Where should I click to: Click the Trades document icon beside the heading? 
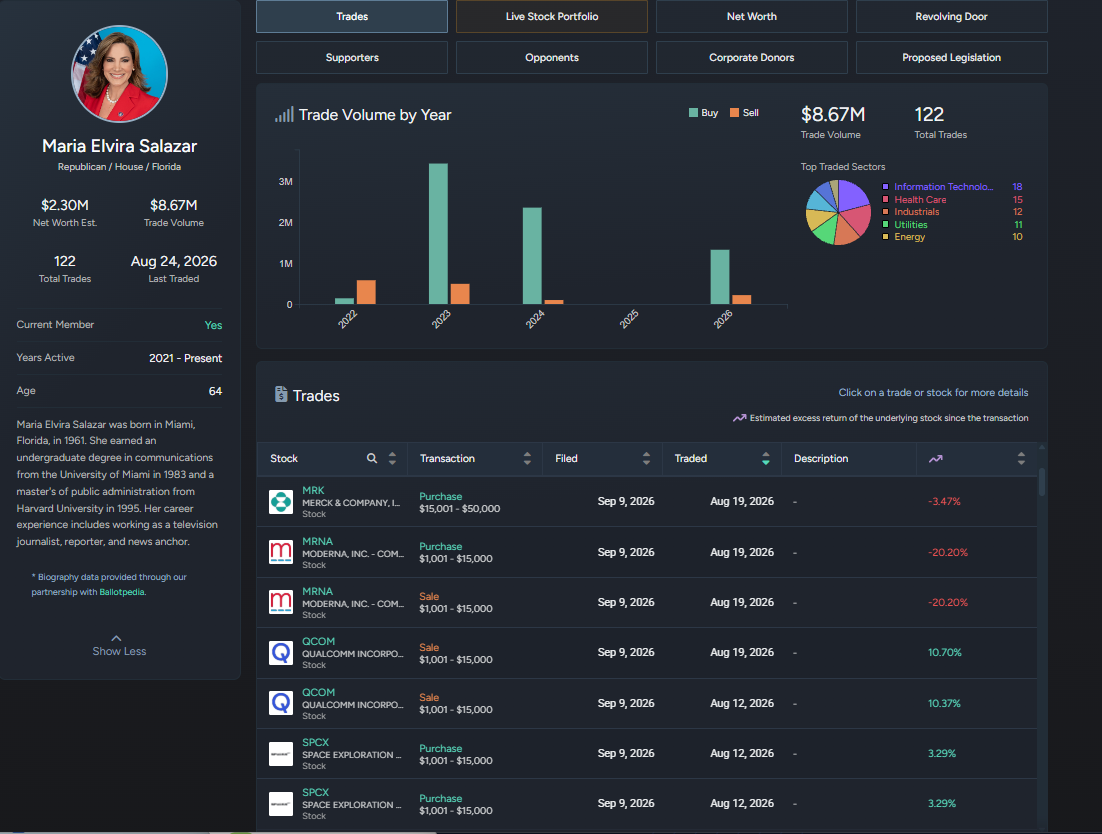point(281,394)
